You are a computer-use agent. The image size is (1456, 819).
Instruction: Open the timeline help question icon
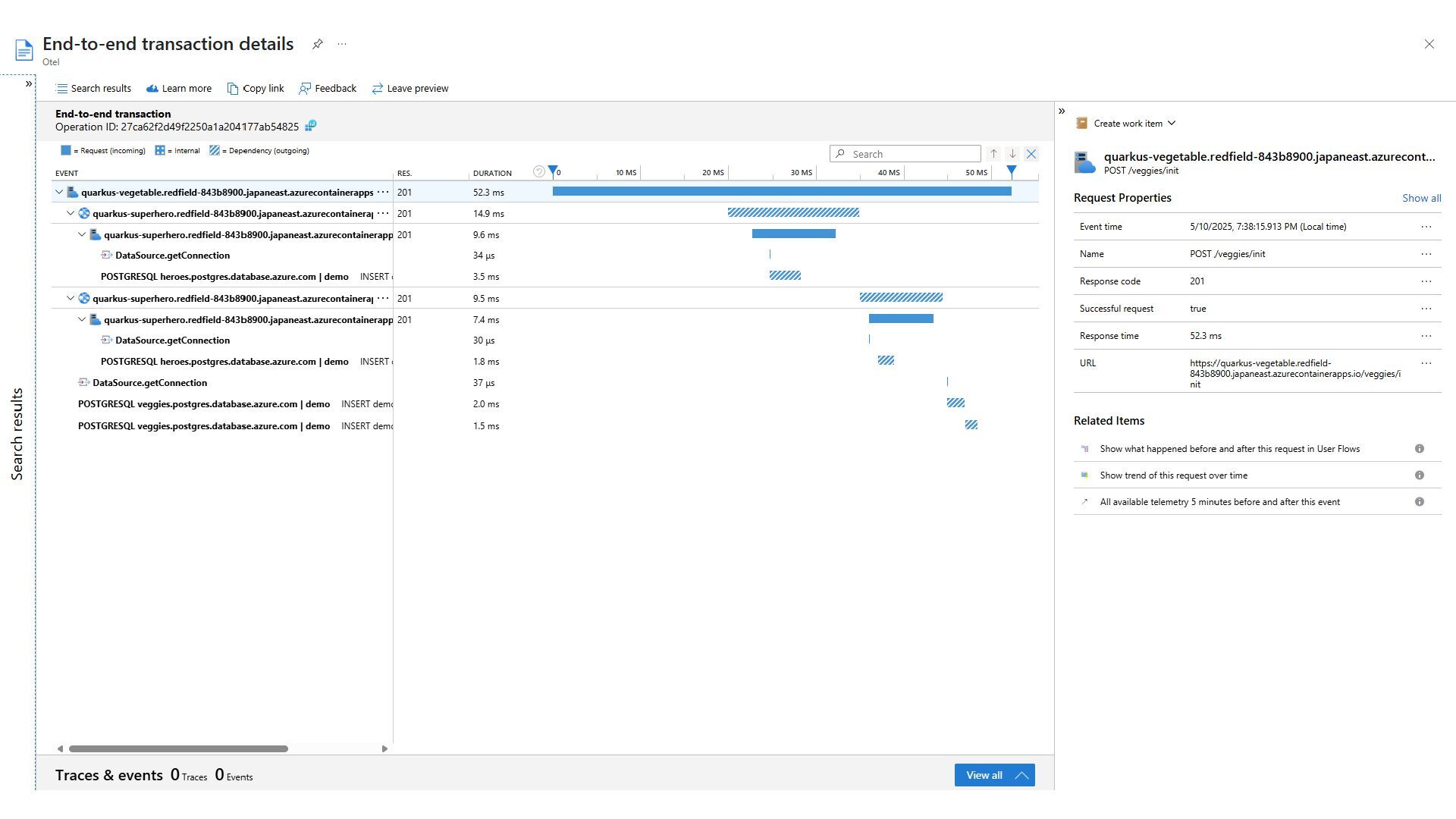pyautogui.click(x=538, y=172)
